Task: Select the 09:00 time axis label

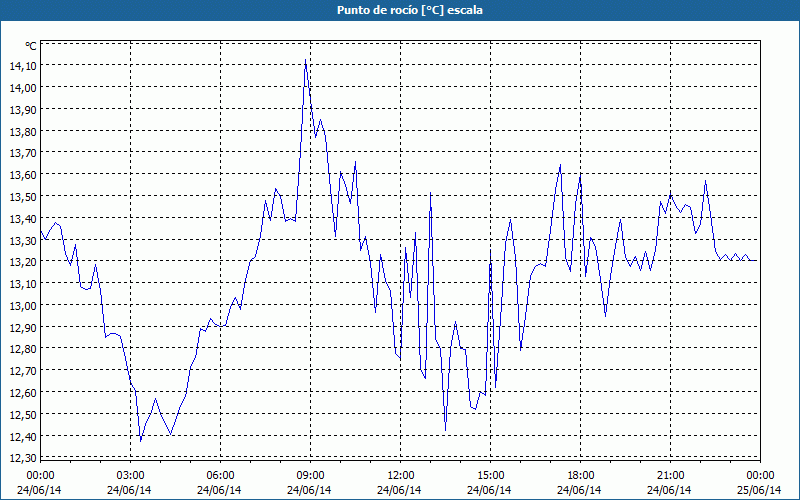Action: tap(310, 476)
